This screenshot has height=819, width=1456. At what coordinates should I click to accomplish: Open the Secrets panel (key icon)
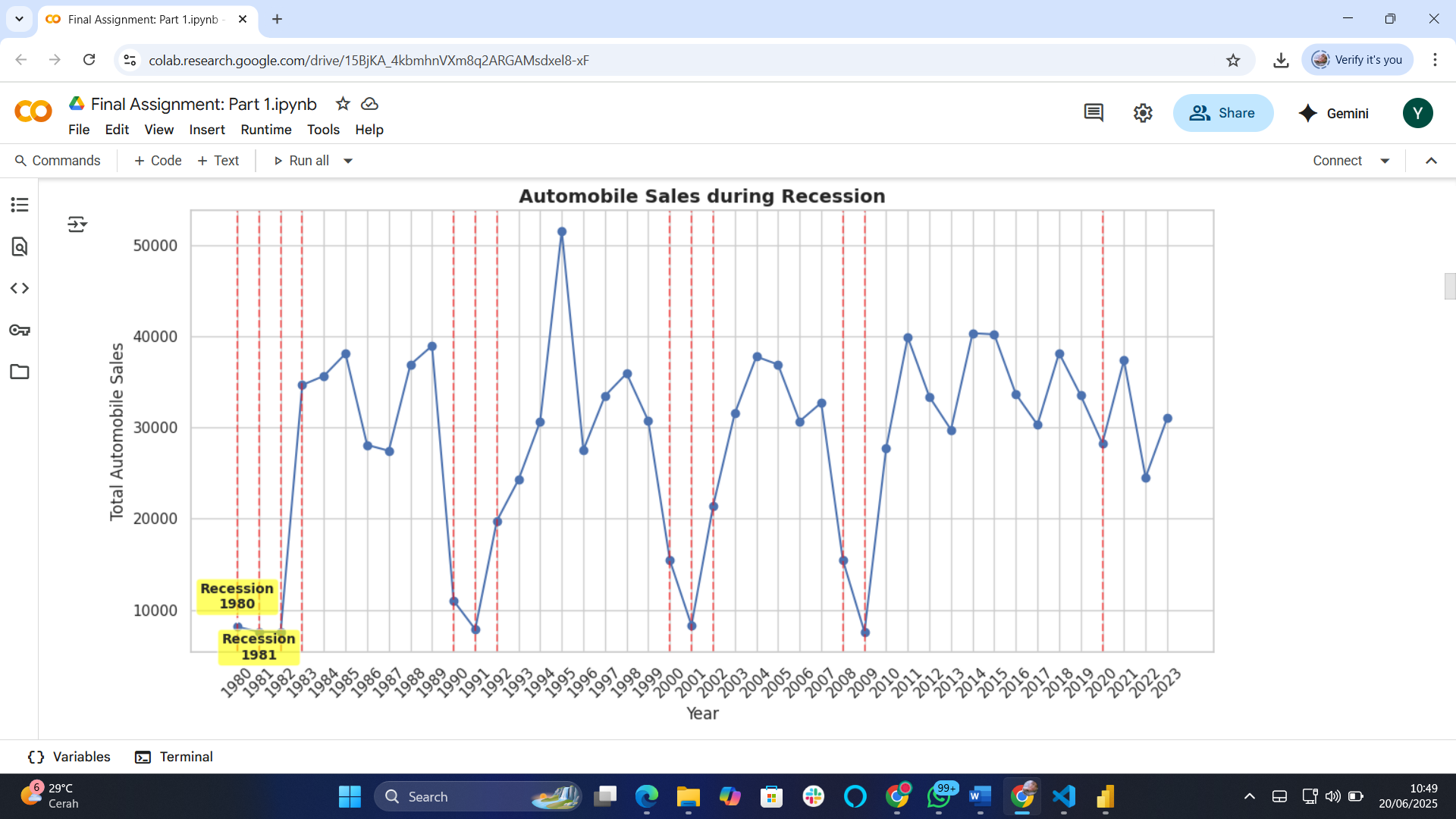click(19, 330)
